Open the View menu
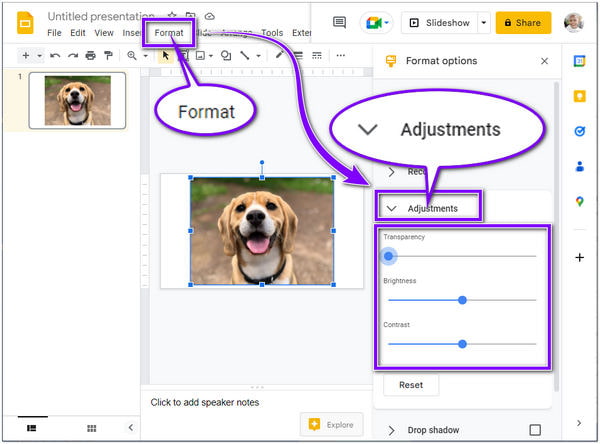 click(x=104, y=33)
